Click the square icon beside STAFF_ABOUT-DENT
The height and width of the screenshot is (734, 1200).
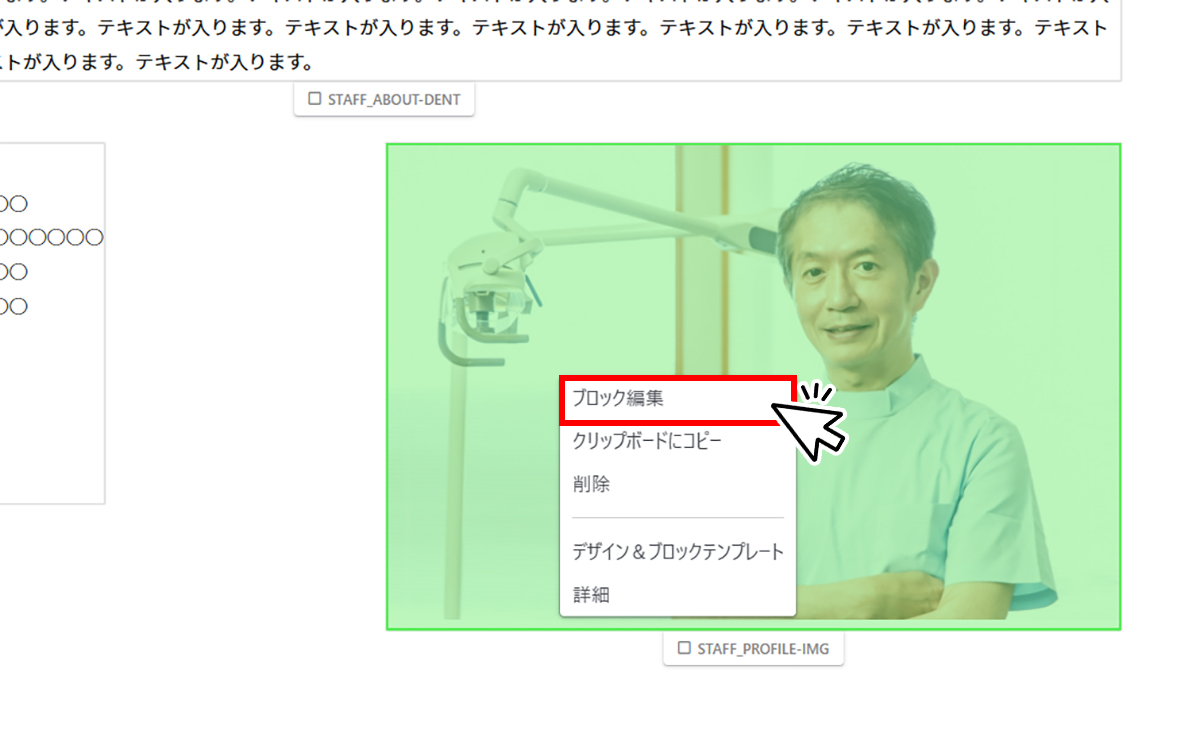pyautogui.click(x=314, y=99)
